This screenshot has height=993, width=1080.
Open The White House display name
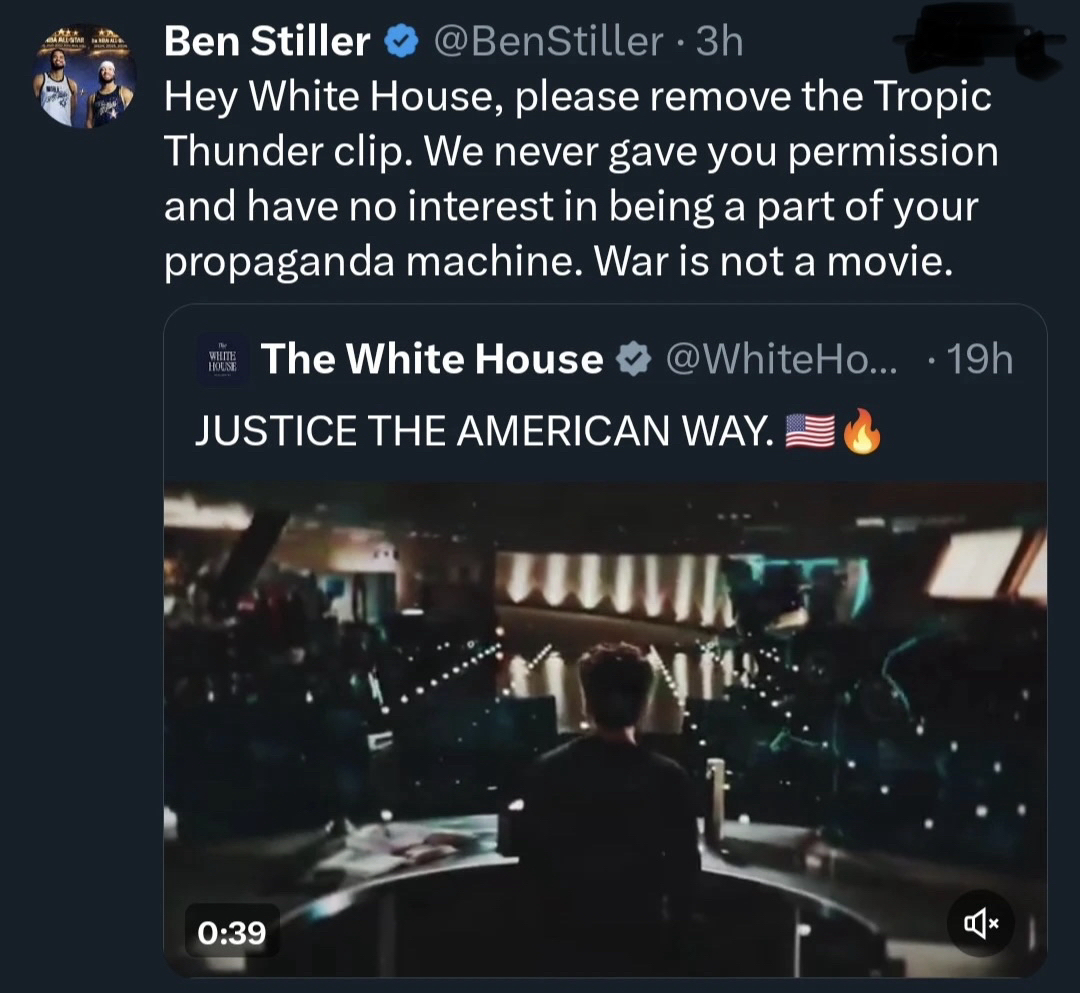coord(432,360)
